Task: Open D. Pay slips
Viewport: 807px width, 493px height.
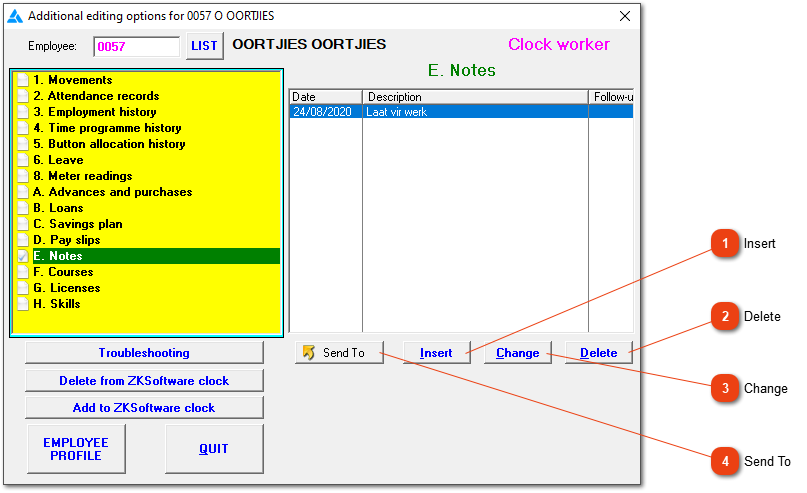Action: point(67,240)
